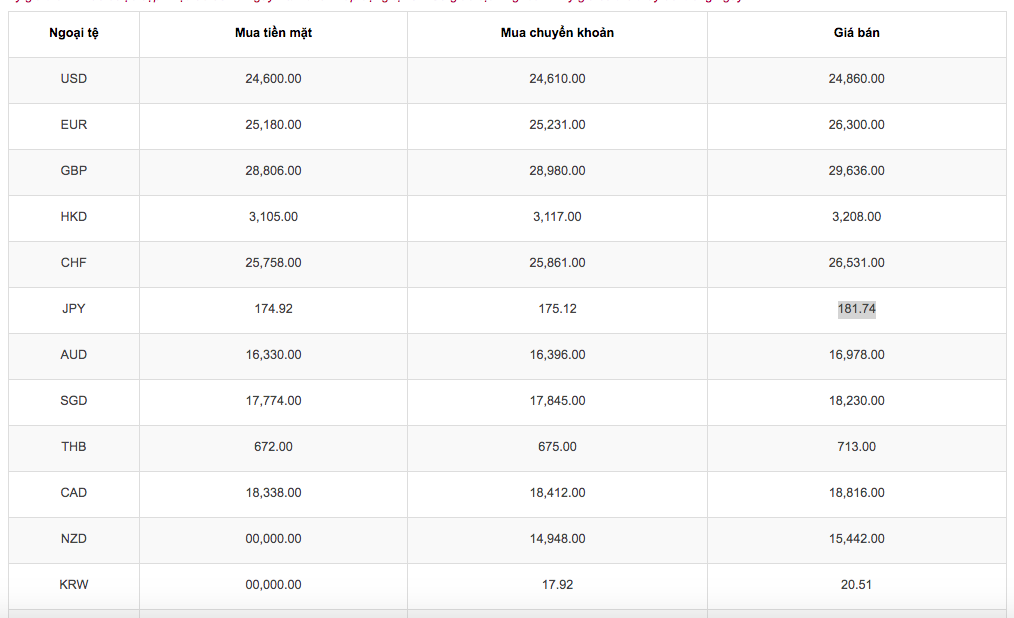Image resolution: width=1014 pixels, height=618 pixels.
Task: Click the "Ngoại tệ" column header
Action: [74, 33]
